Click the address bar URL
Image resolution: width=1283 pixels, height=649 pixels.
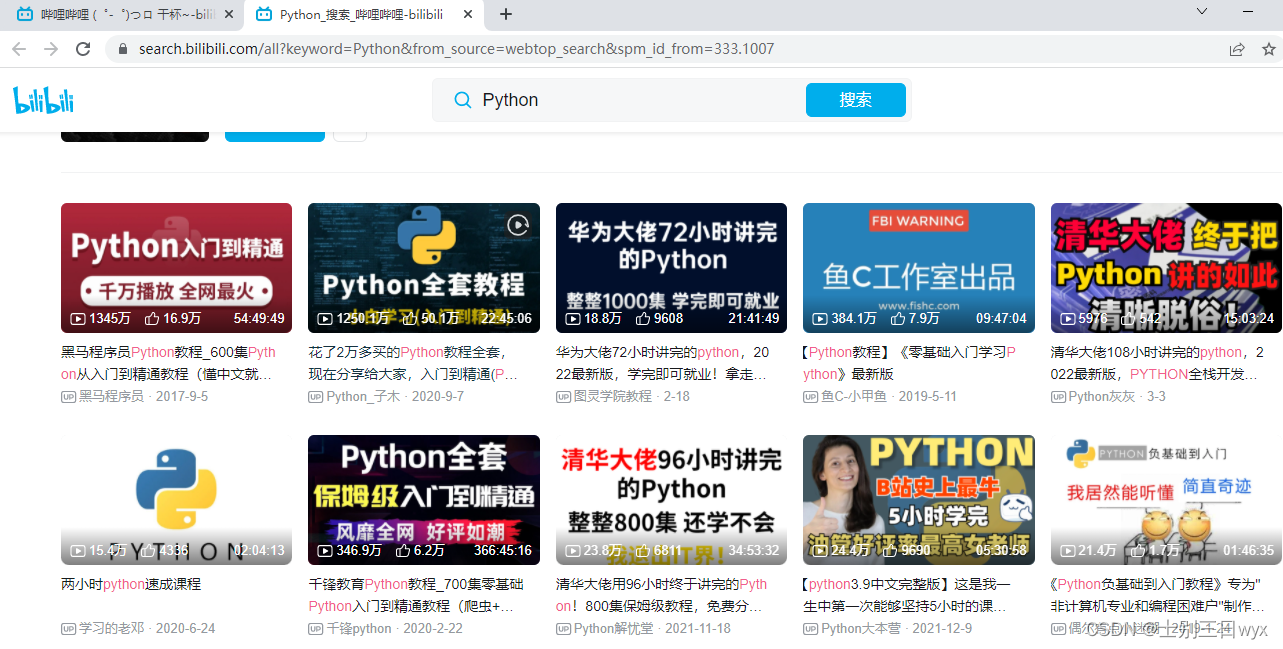[456, 49]
